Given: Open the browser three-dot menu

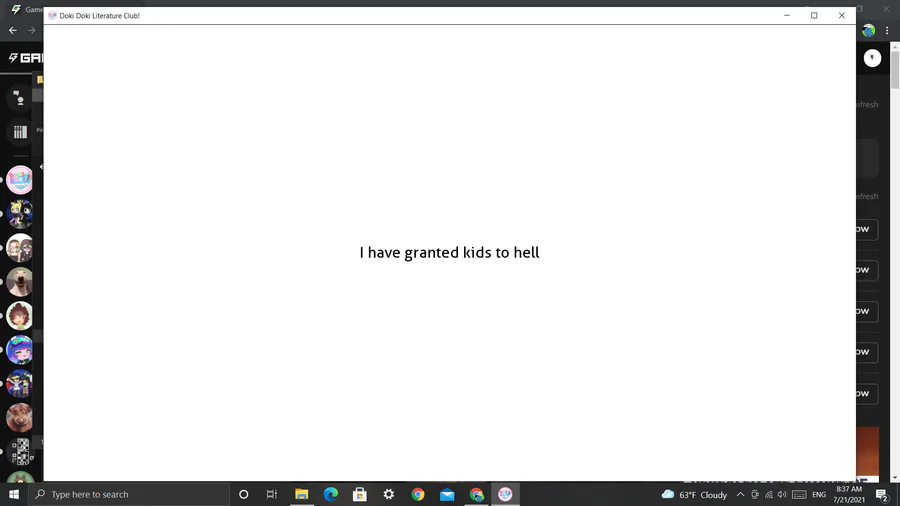Looking at the screenshot, I should click(x=887, y=30).
